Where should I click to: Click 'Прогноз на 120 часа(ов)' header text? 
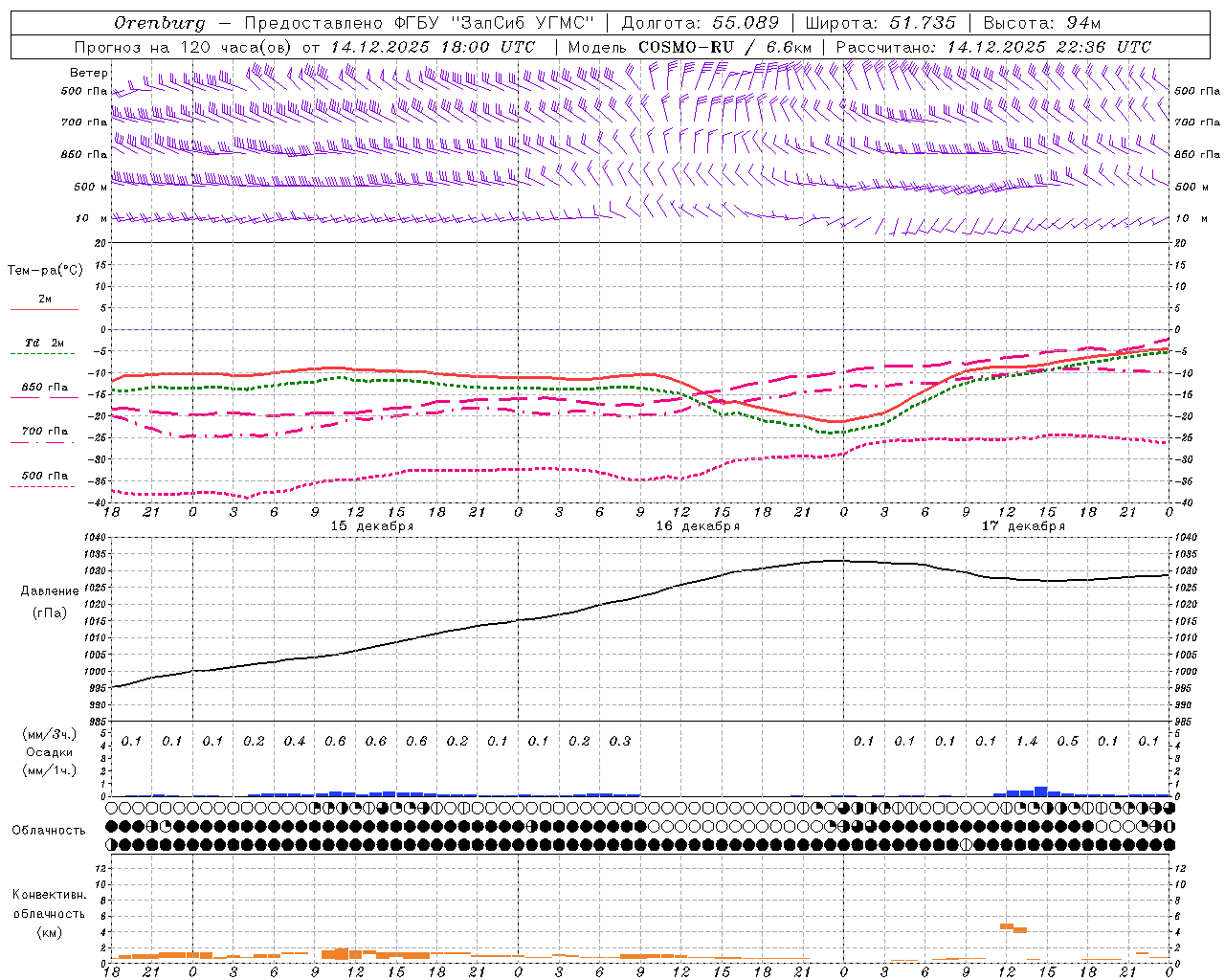tap(184, 47)
